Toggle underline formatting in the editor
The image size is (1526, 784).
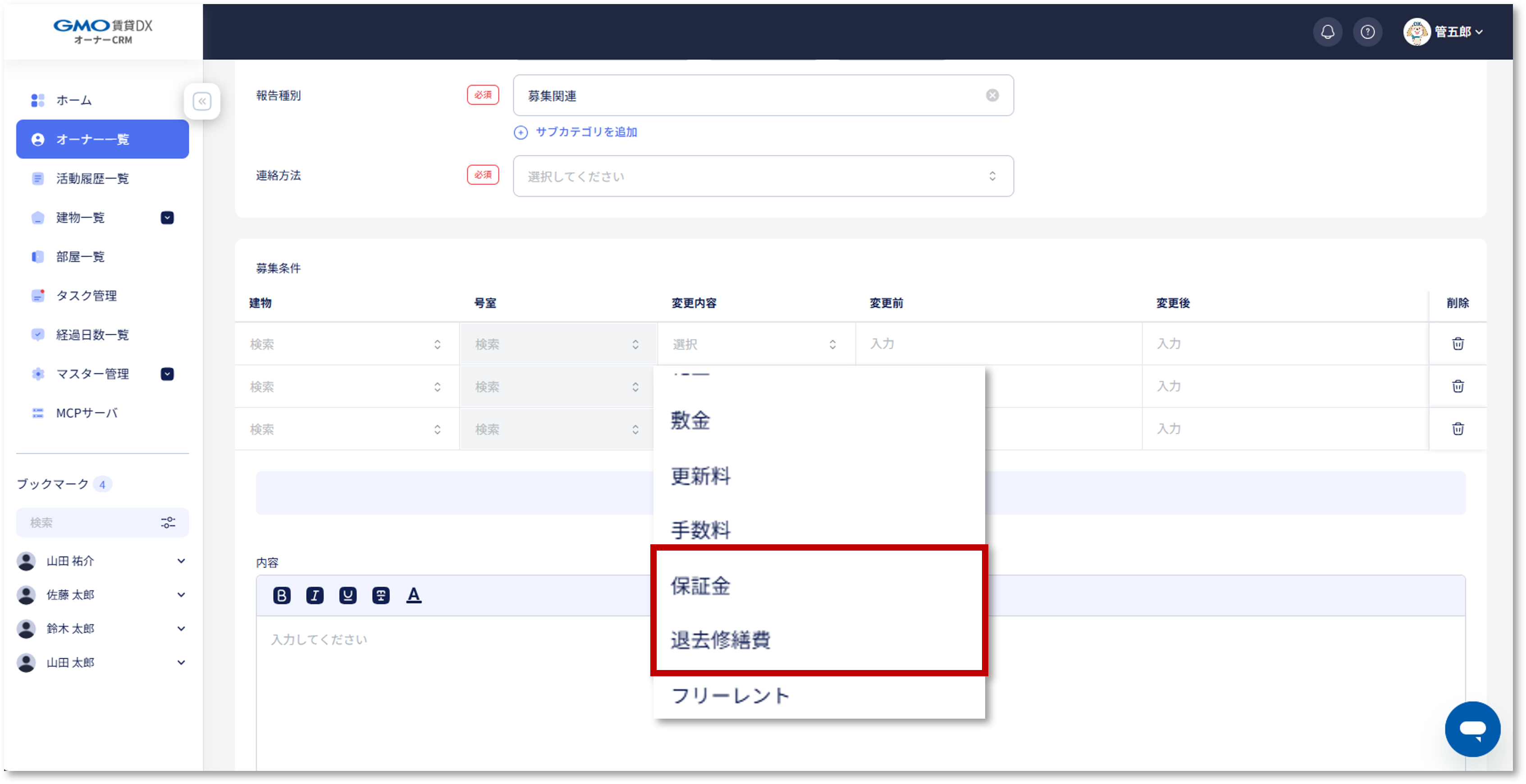click(348, 595)
